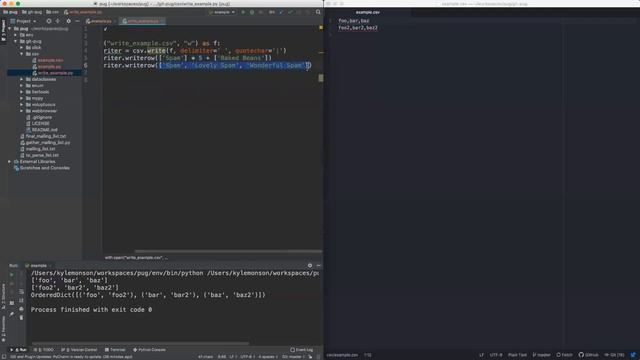Expand the env folder
Viewport: 640px width, 360px height.
coord(16,35)
